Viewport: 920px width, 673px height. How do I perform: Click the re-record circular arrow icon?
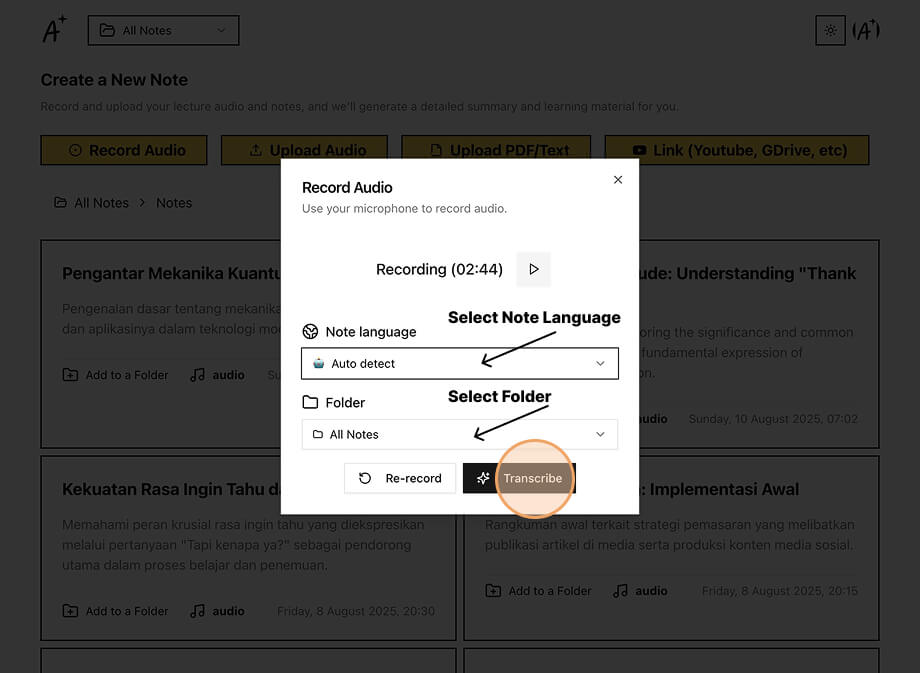(x=365, y=478)
